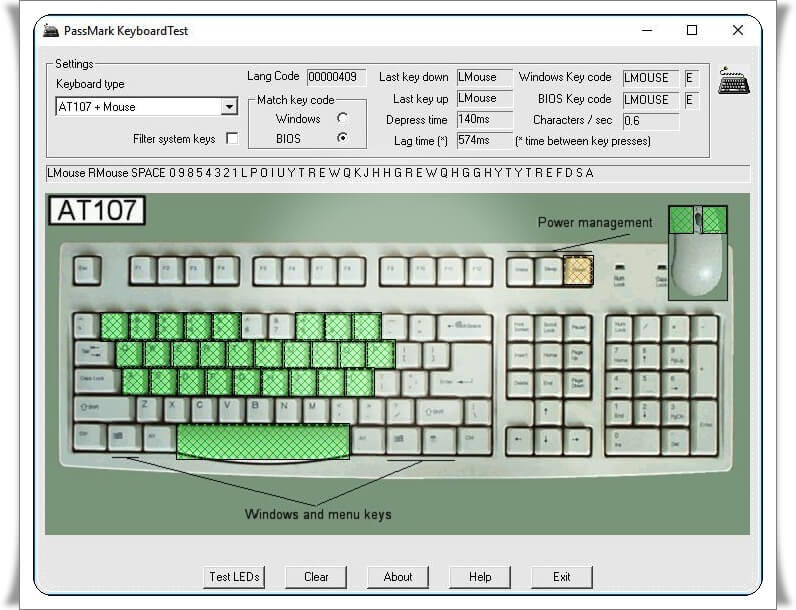
Task: Maximize the KeyboardTest window
Action: pyautogui.click(x=692, y=30)
